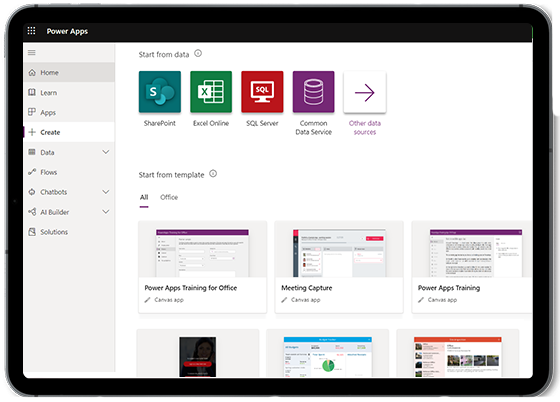Click the Create plus icon

pos(32,132)
